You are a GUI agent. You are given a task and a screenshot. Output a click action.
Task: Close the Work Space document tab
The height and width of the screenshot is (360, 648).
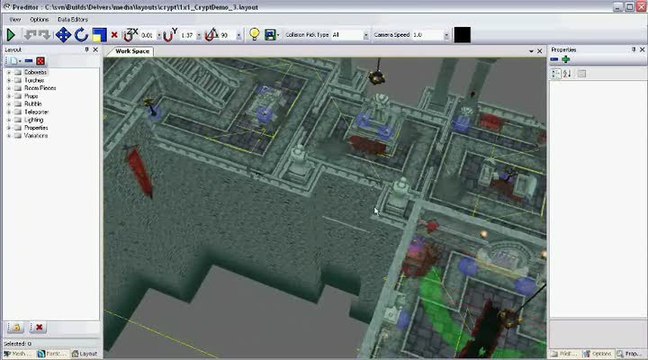(539, 51)
